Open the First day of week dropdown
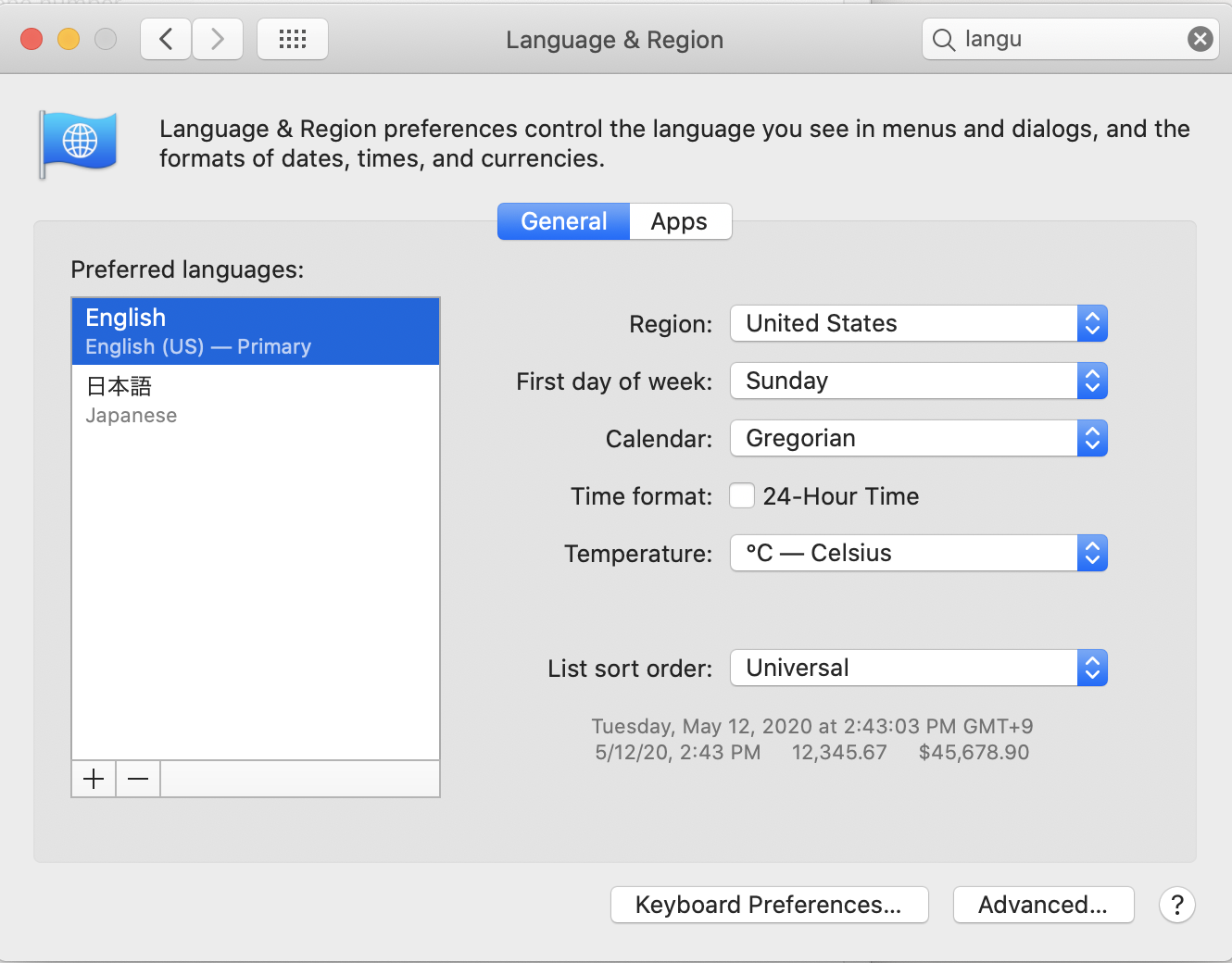Image resolution: width=1232 pixels, height=963 pixels. click(x=919, y=381)
